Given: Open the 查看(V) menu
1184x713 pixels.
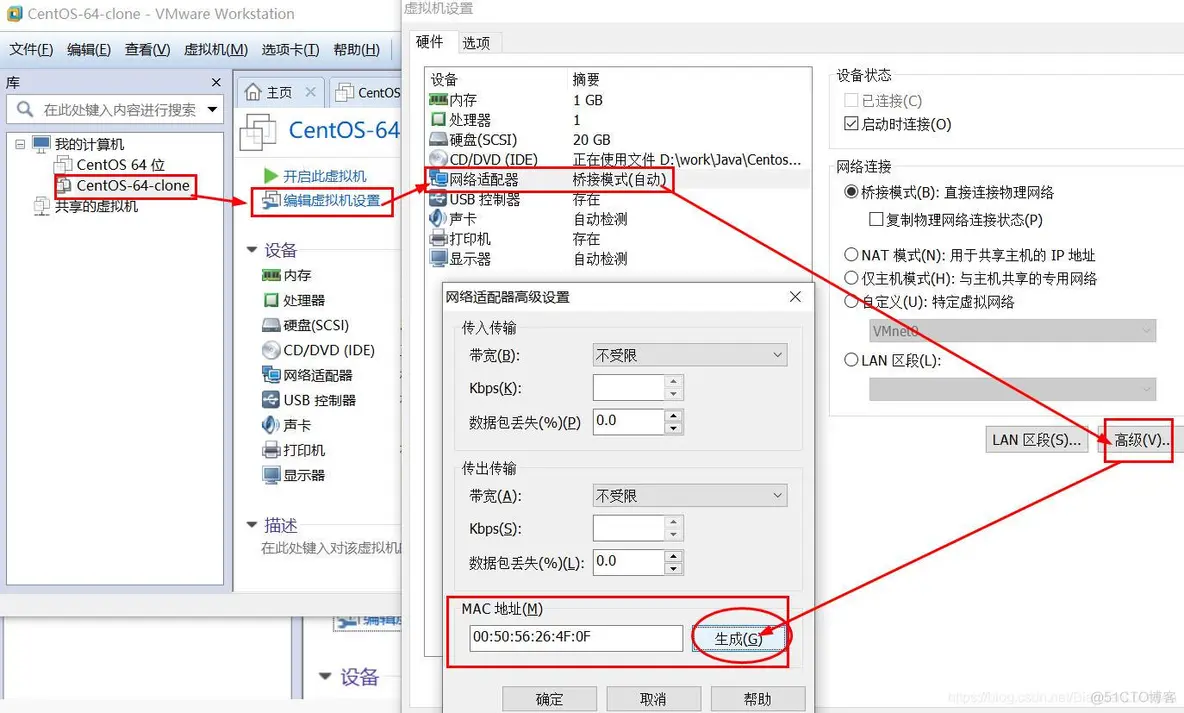Looking at the screenshot, I should pos(147,50).
